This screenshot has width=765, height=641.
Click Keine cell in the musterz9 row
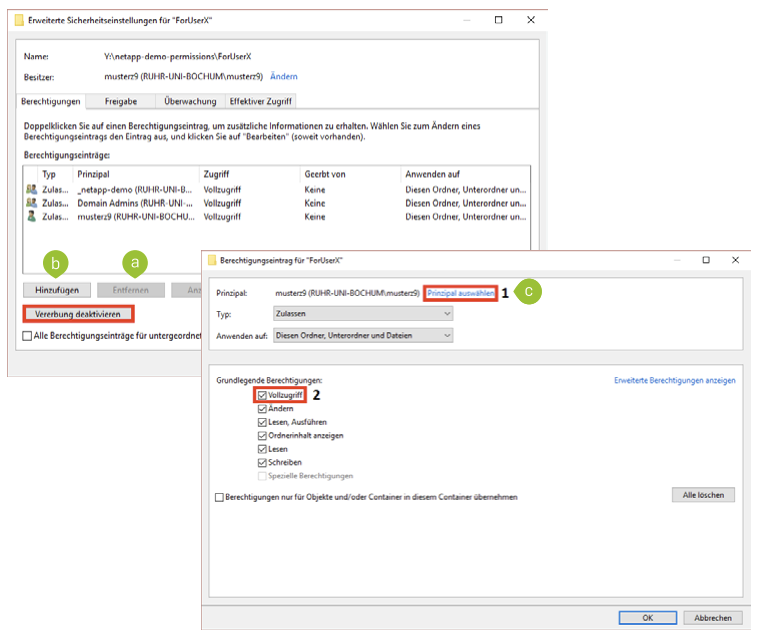(315, 217)
